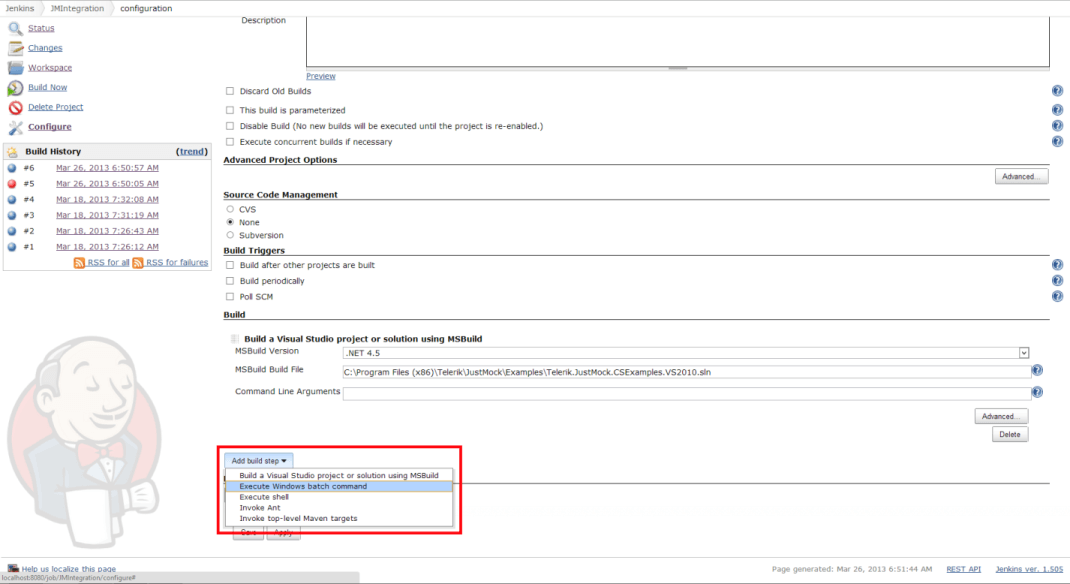Viewport: 1070px width, 584px height.
Task: Click the MSBuild Build File field
Action: 686,372
